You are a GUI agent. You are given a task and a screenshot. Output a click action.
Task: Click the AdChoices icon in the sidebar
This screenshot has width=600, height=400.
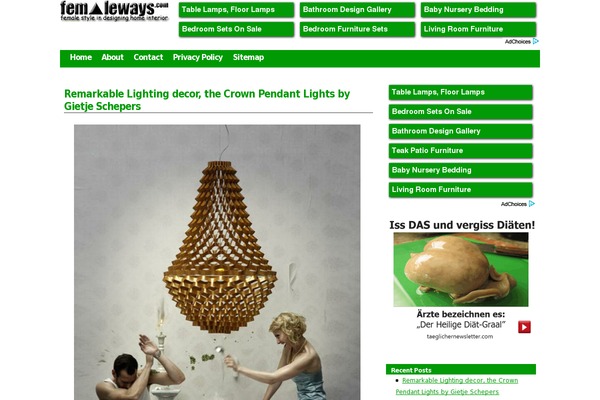tap(532, 204)
